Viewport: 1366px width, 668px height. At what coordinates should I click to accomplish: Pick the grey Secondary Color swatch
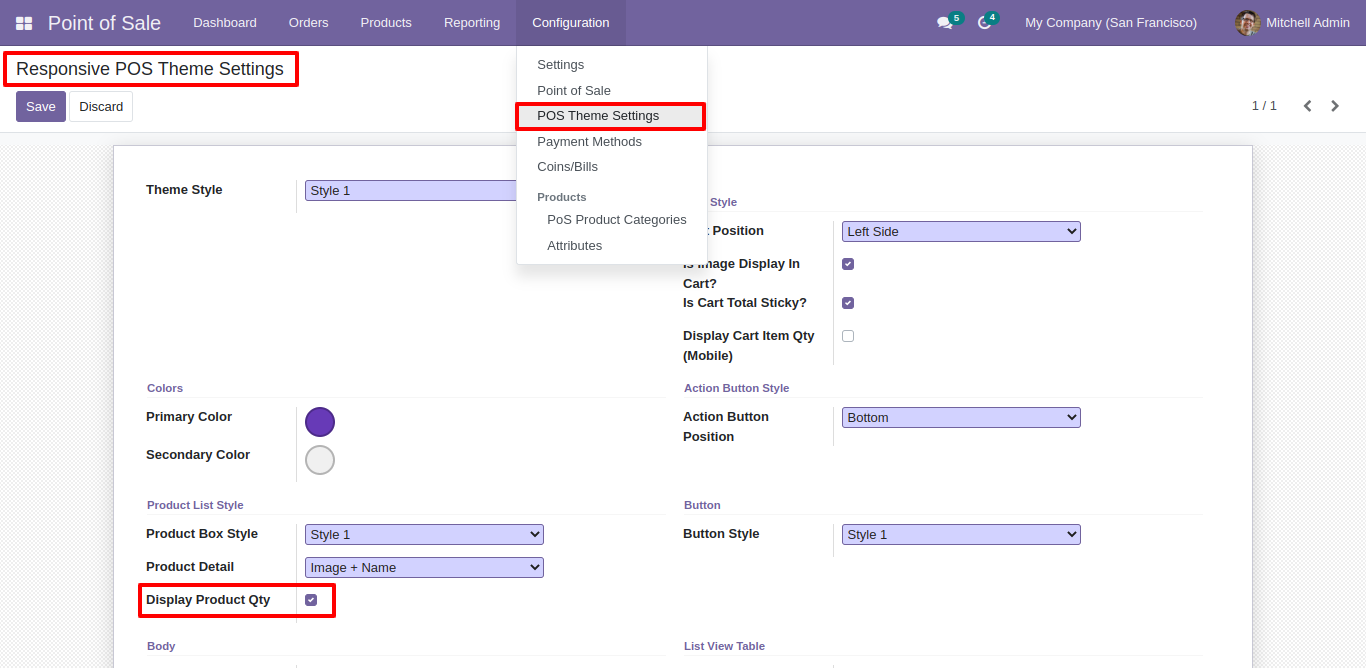click(320, 460)
